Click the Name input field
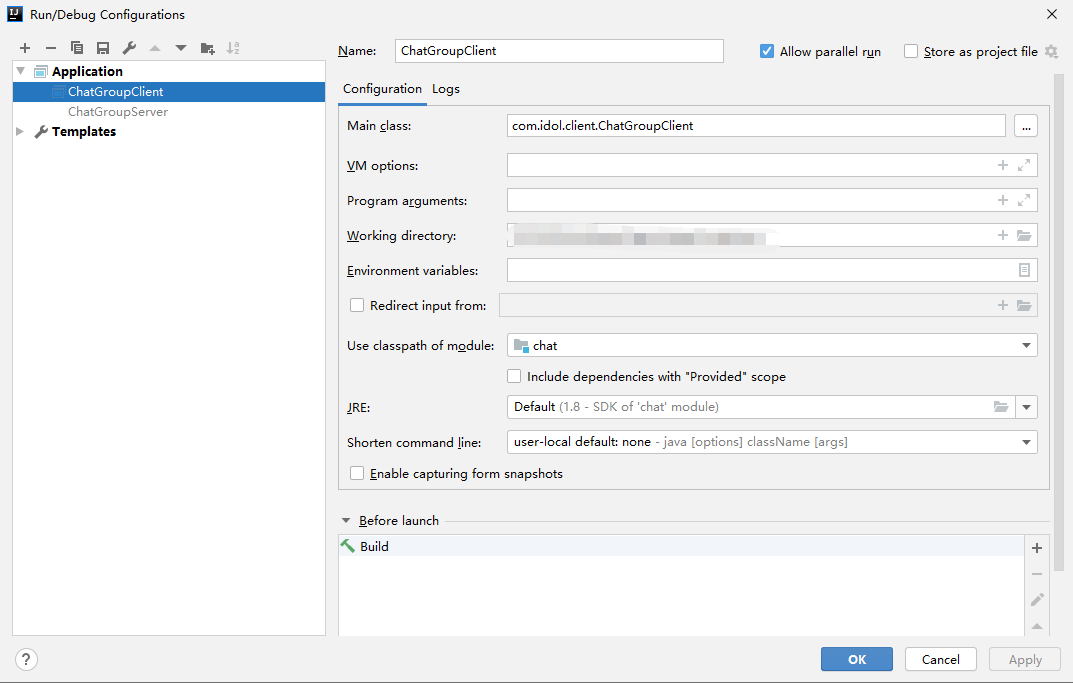The height and width of the screenshot is (683, 1073). (559, 51)
